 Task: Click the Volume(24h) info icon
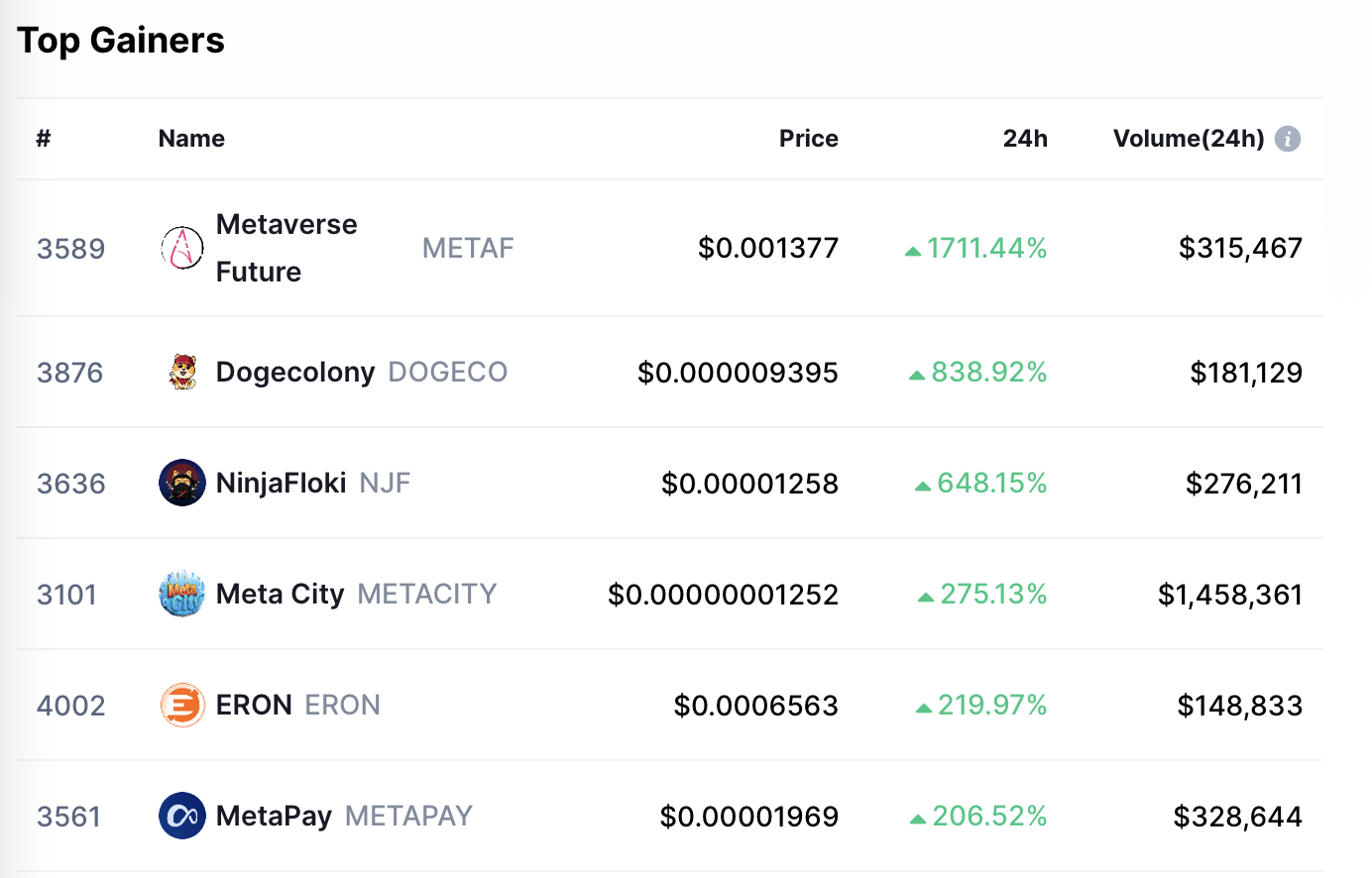point(1288,139)
